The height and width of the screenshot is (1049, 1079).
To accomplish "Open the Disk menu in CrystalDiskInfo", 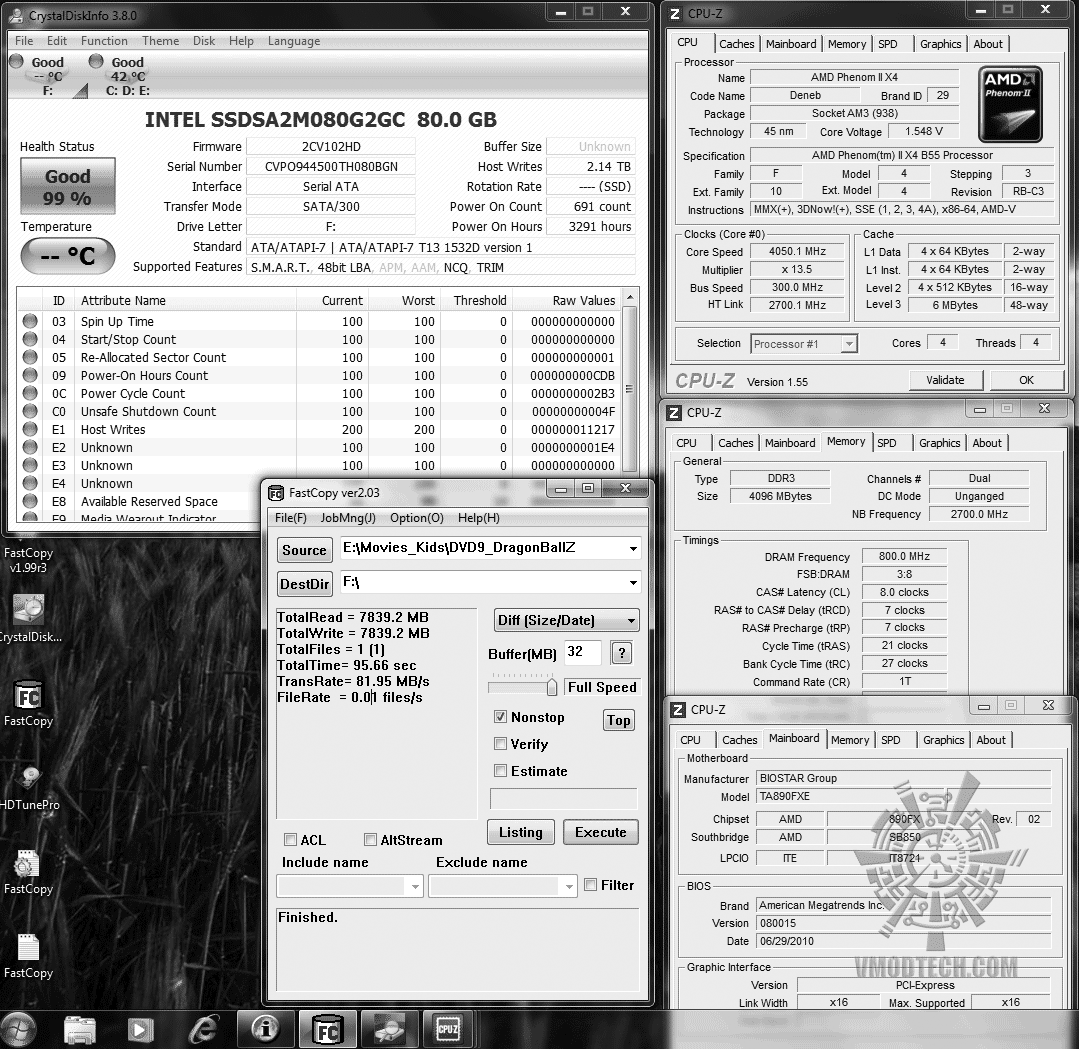I will [204, 41].
